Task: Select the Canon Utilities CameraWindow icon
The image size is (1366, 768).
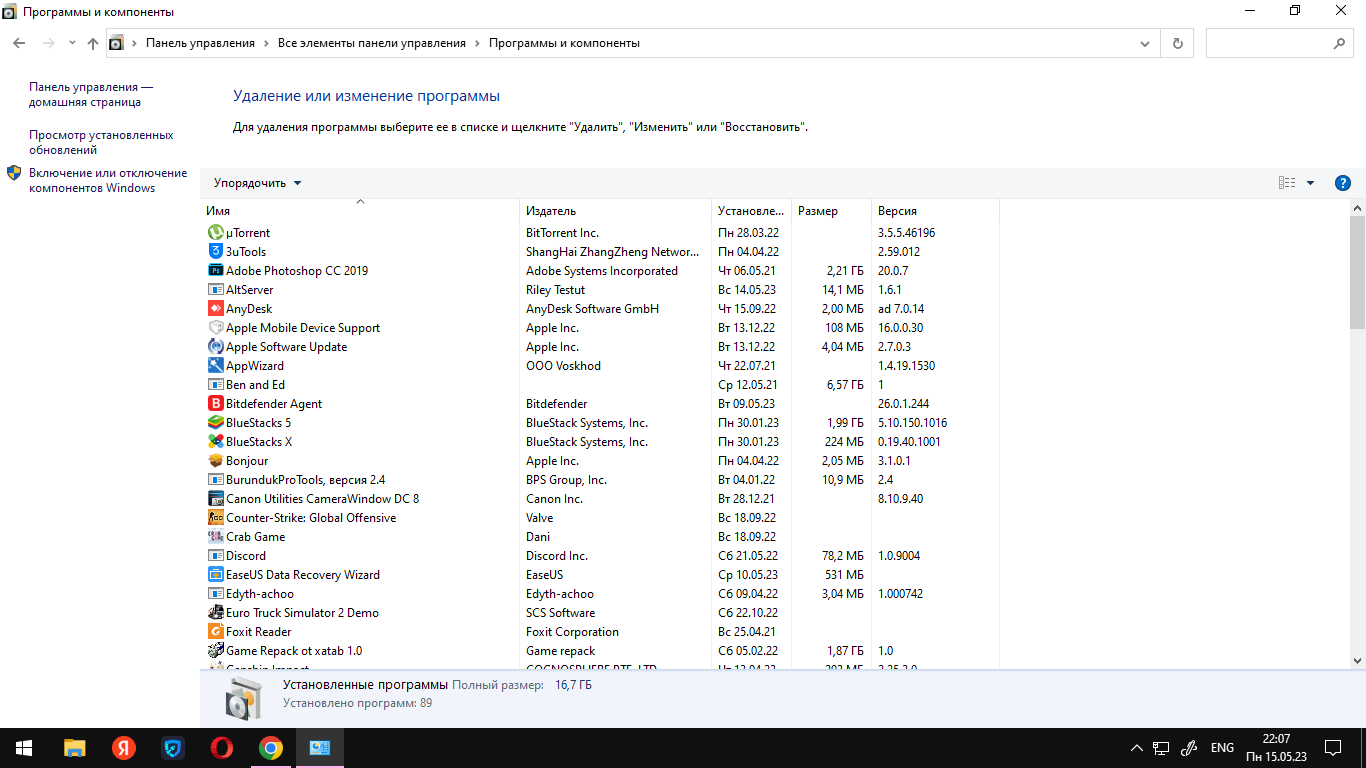Action: pos(216,499)
